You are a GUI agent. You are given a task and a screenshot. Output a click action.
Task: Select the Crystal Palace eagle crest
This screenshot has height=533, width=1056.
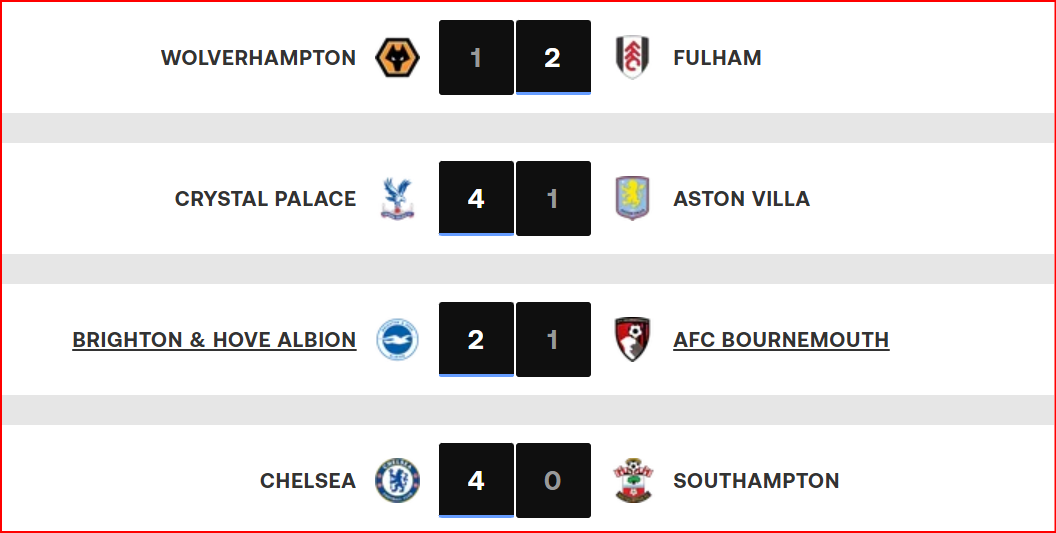tap(397, 198)
